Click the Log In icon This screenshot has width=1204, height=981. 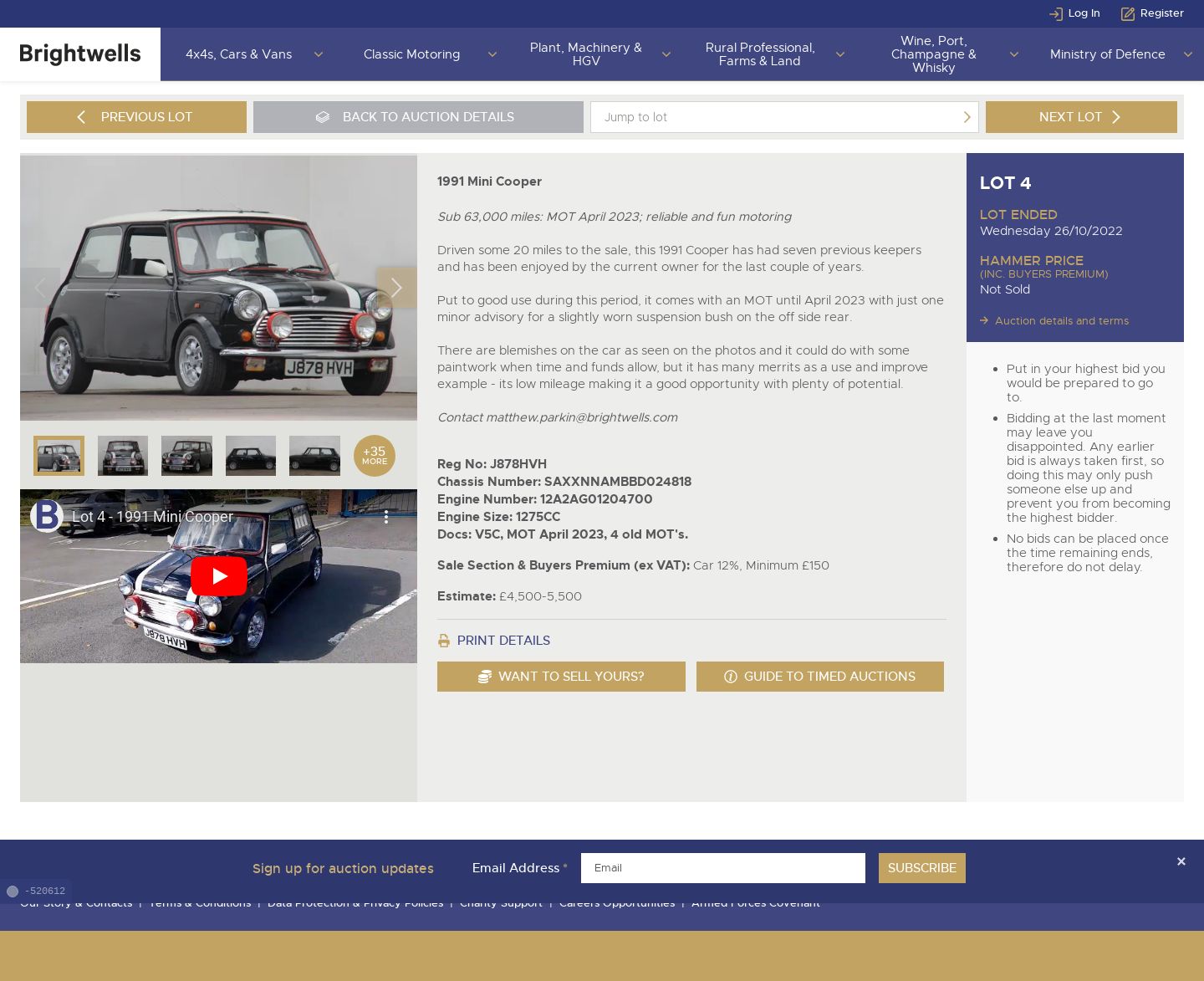click(1056, 13)
